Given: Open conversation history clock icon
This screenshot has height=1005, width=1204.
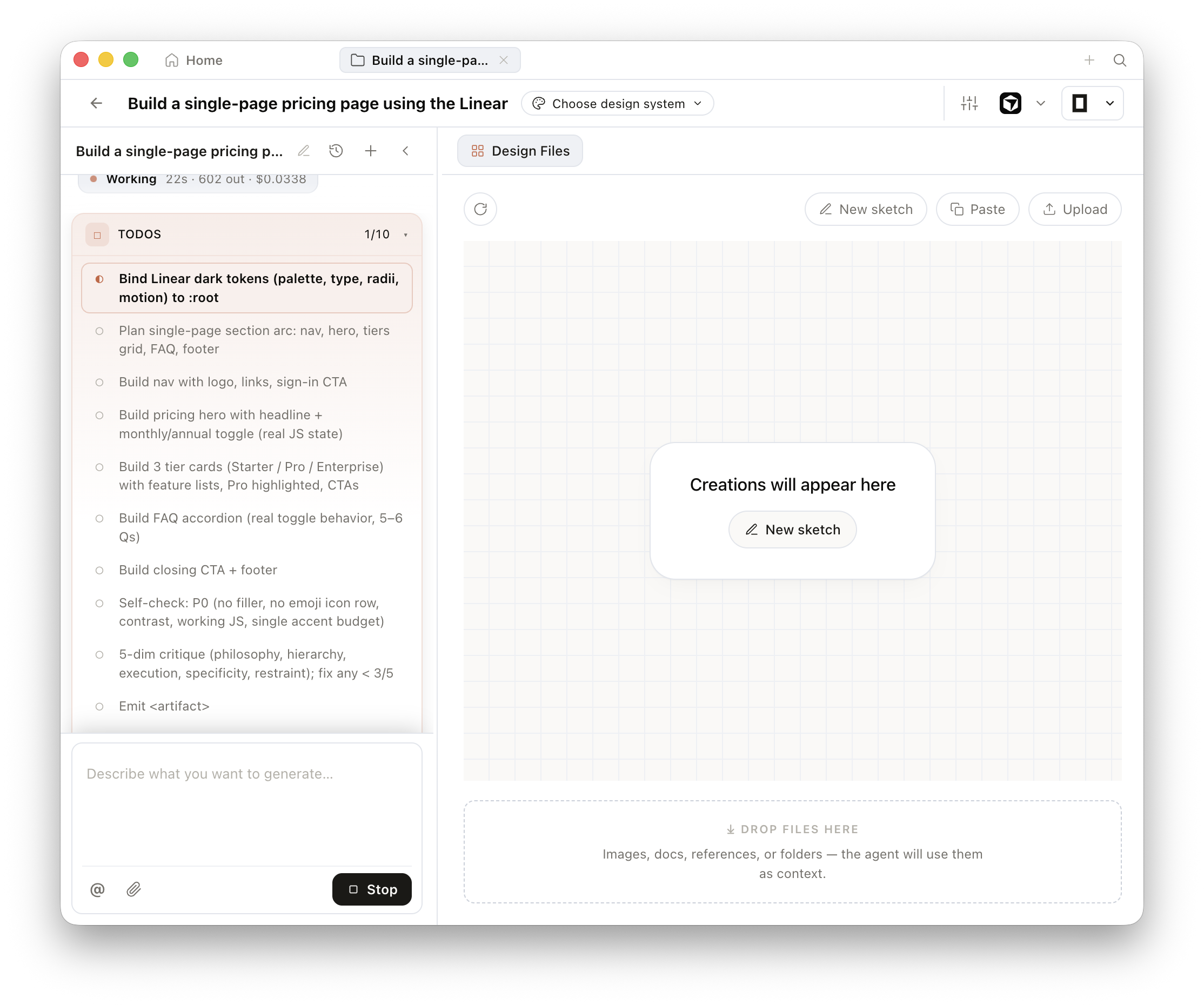Looking at the screenshot, I should (336, 151).
